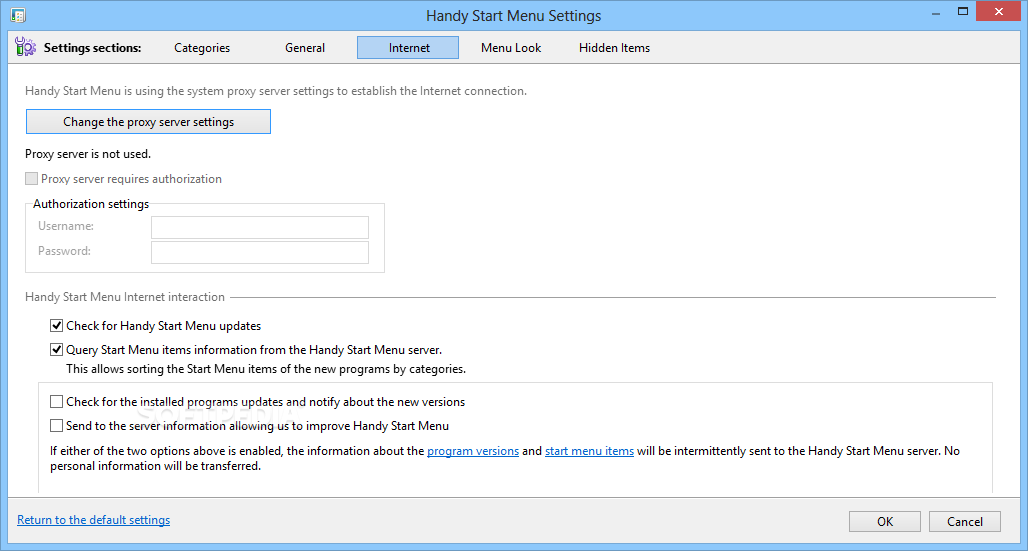
Task: Click the 'Password:' label
Action: (x=64, y=251)
